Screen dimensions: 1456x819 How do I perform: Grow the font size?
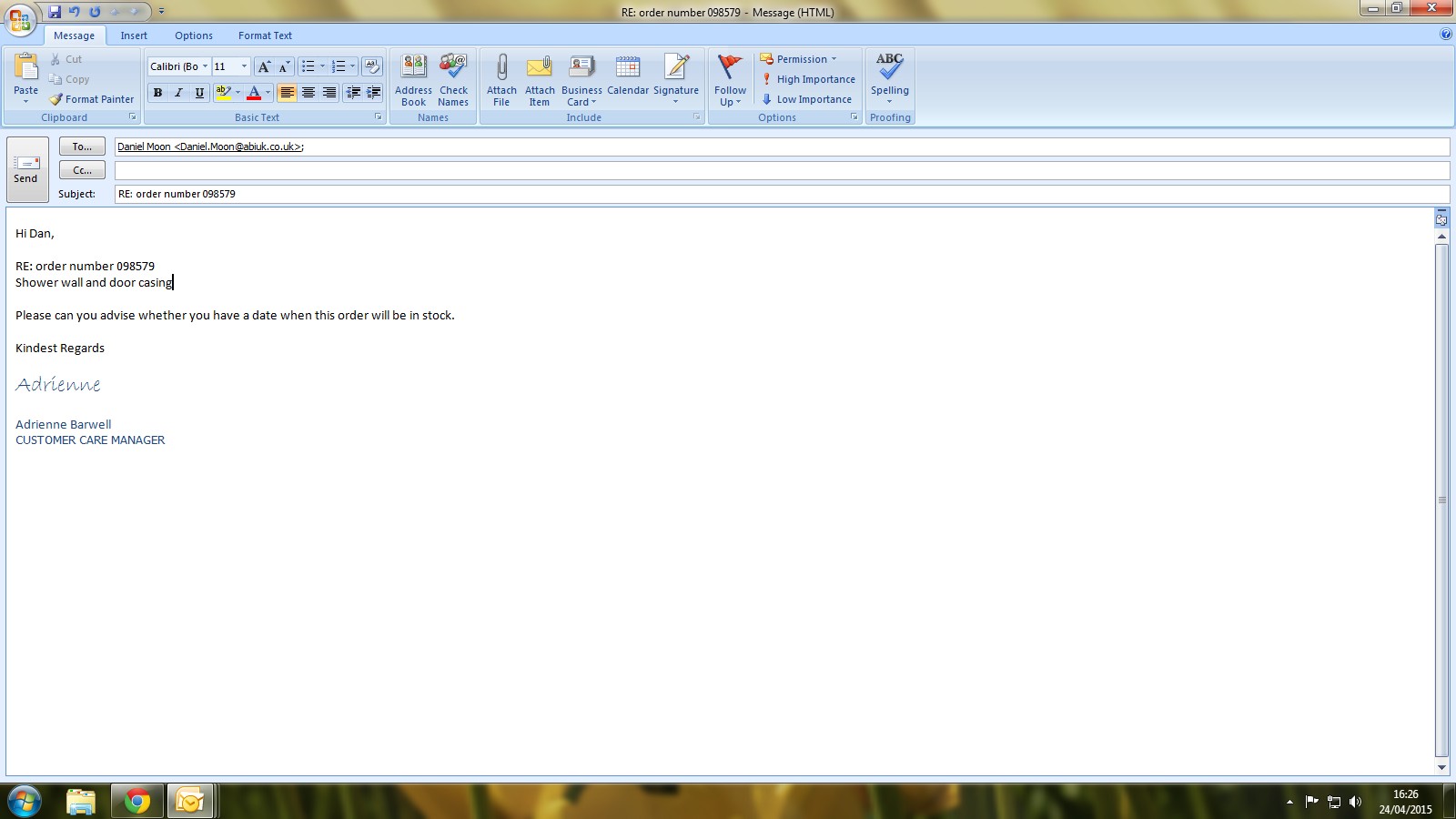(x=264, y=66)
